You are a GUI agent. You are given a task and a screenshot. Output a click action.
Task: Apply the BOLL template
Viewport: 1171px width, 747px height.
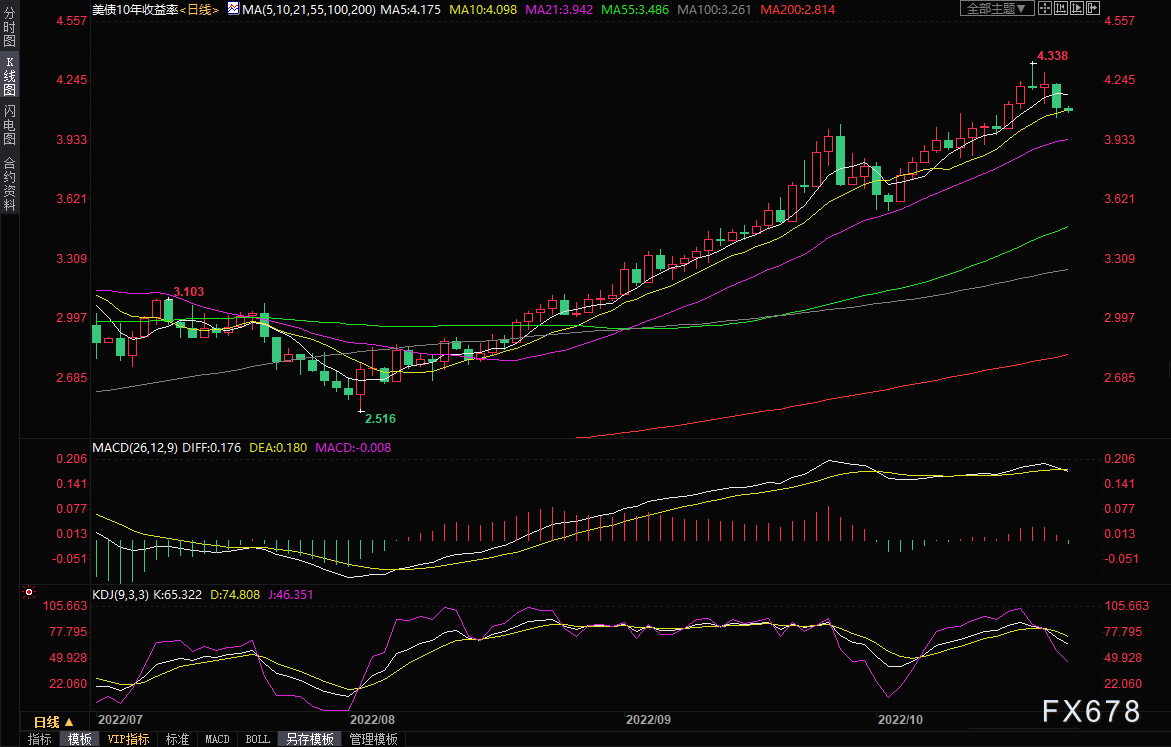click(x=257, y=739)
